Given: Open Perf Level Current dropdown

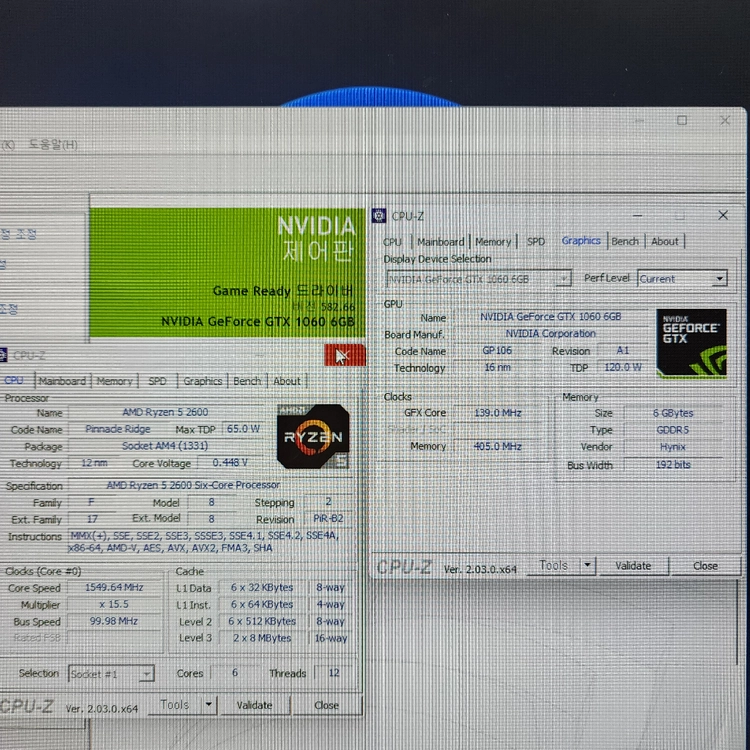Looking at the screenshot, I should tap(682, 278).
